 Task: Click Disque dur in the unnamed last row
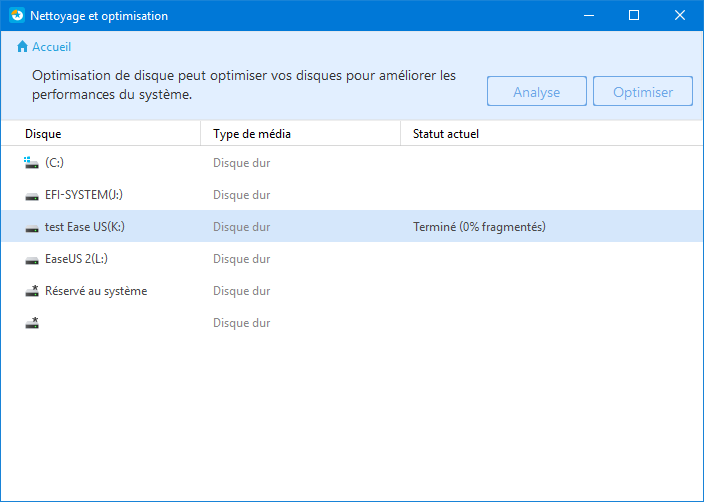[242, 323]
